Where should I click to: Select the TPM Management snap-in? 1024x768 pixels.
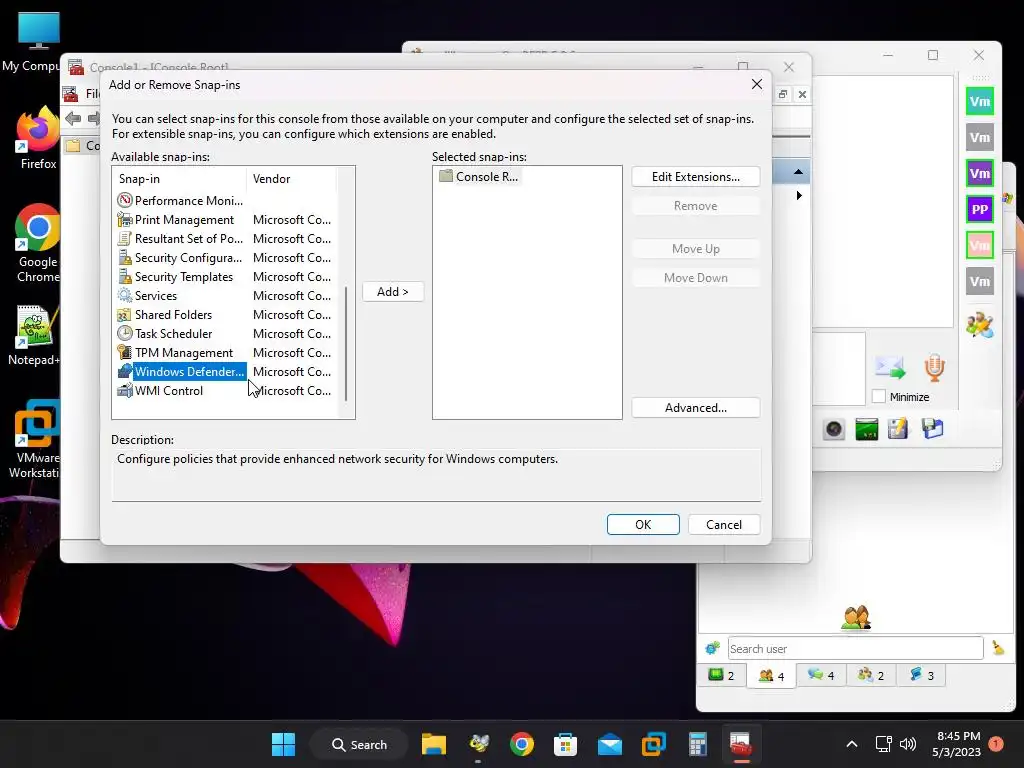(225, 352)
